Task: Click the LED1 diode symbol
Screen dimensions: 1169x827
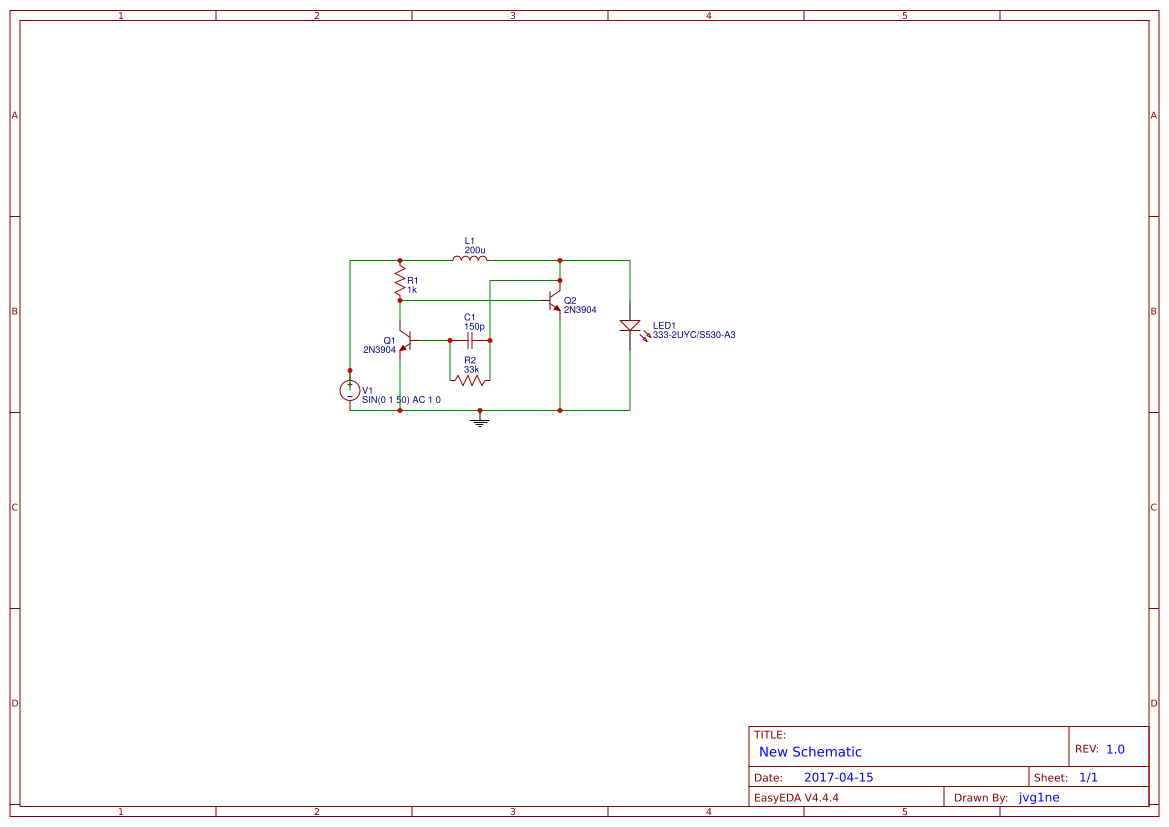Action: pos(629,326)
